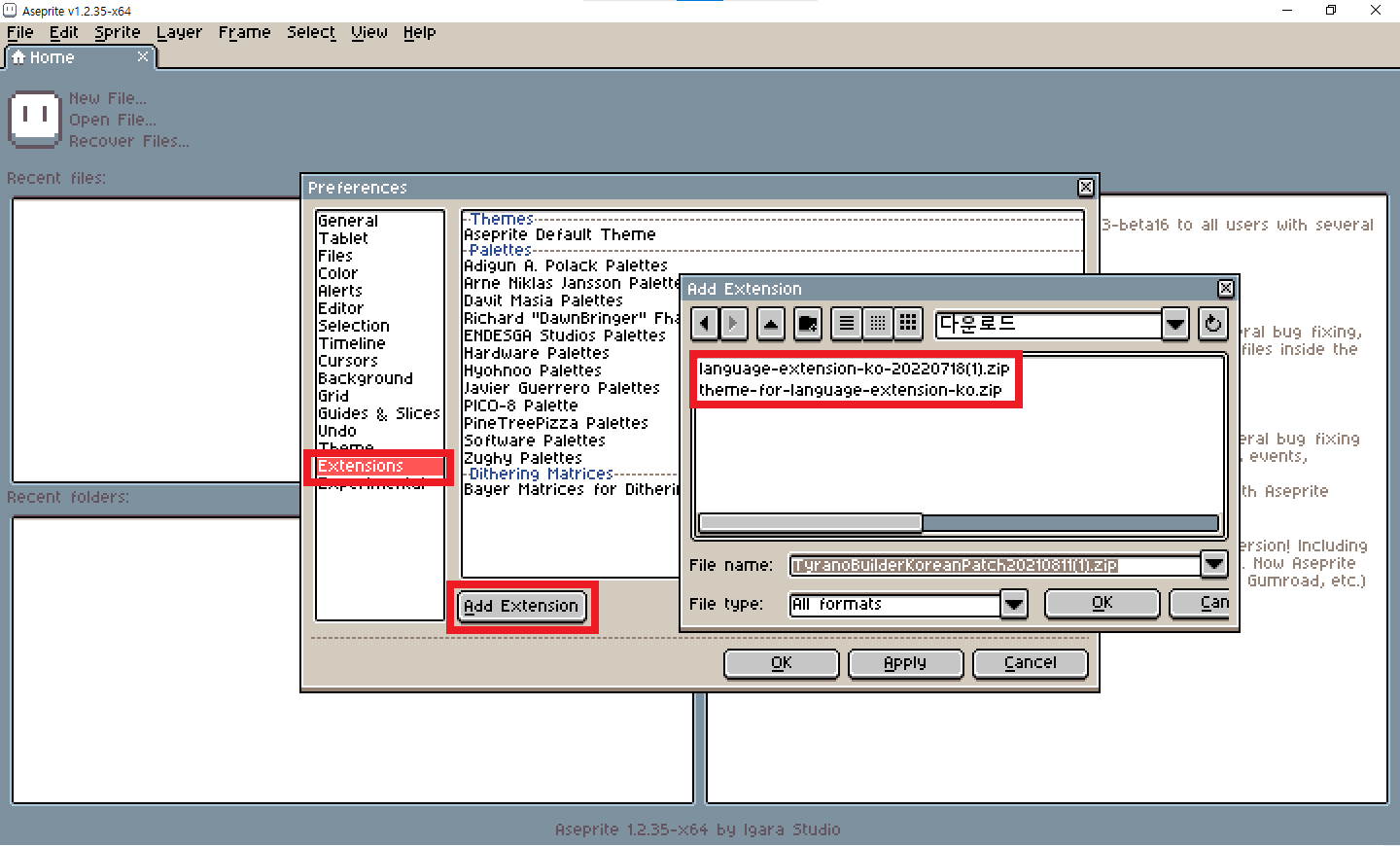Select Color preferences section
This screenshot has height=846, width=1400.
coord(380,273)
